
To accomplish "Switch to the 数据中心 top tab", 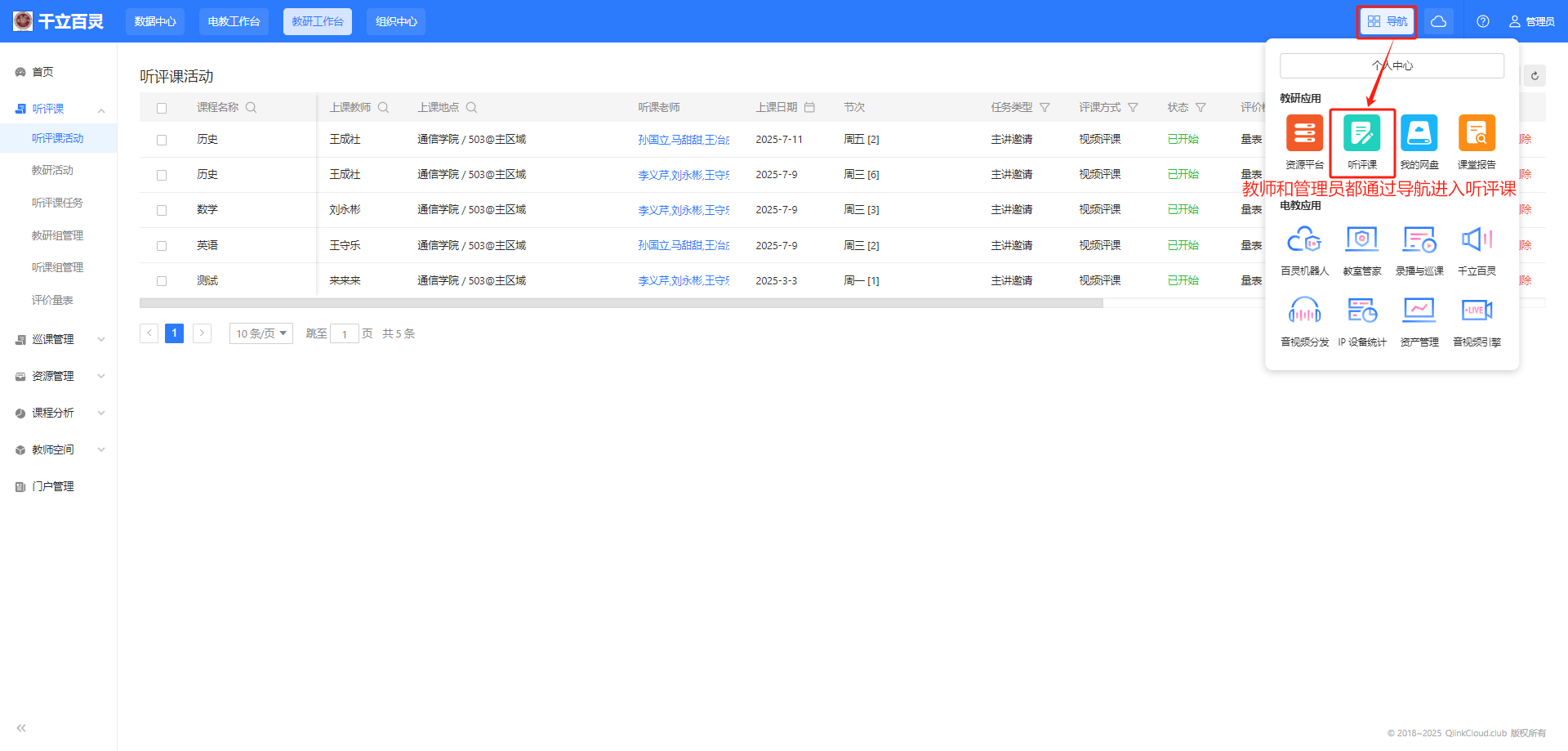I will point(155,21).
